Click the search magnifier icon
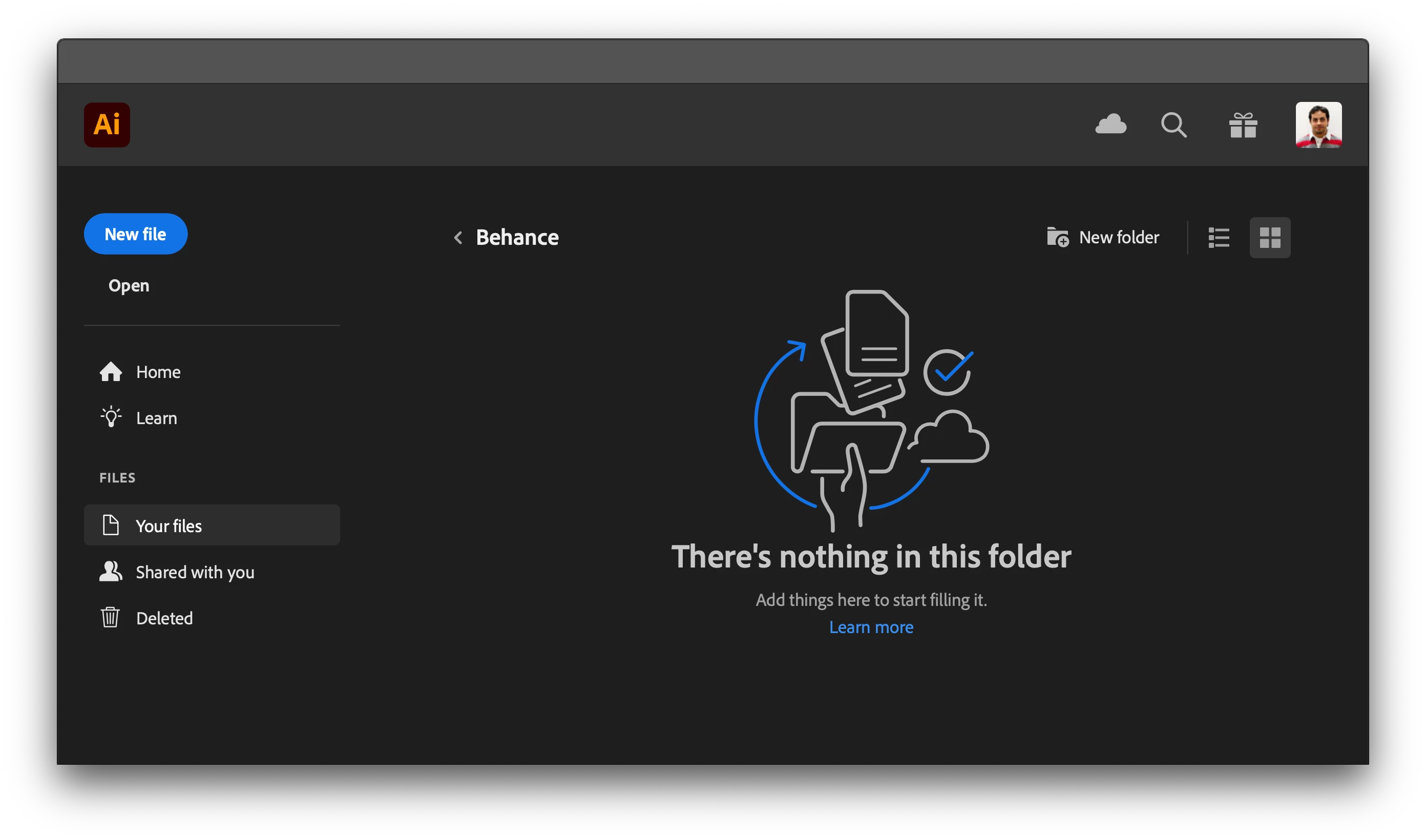This screenshot has width=1426, height=840. click(x=1173, y=124)
